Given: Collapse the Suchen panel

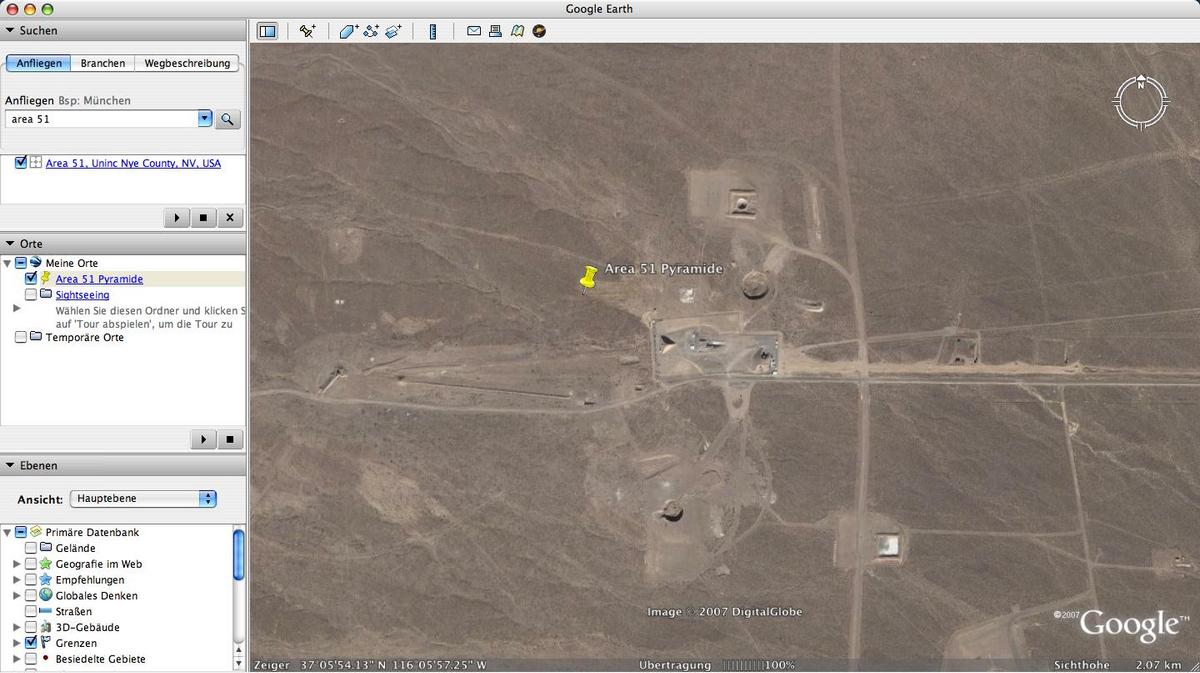Looking at the screenshot, I should click(10, 31).
